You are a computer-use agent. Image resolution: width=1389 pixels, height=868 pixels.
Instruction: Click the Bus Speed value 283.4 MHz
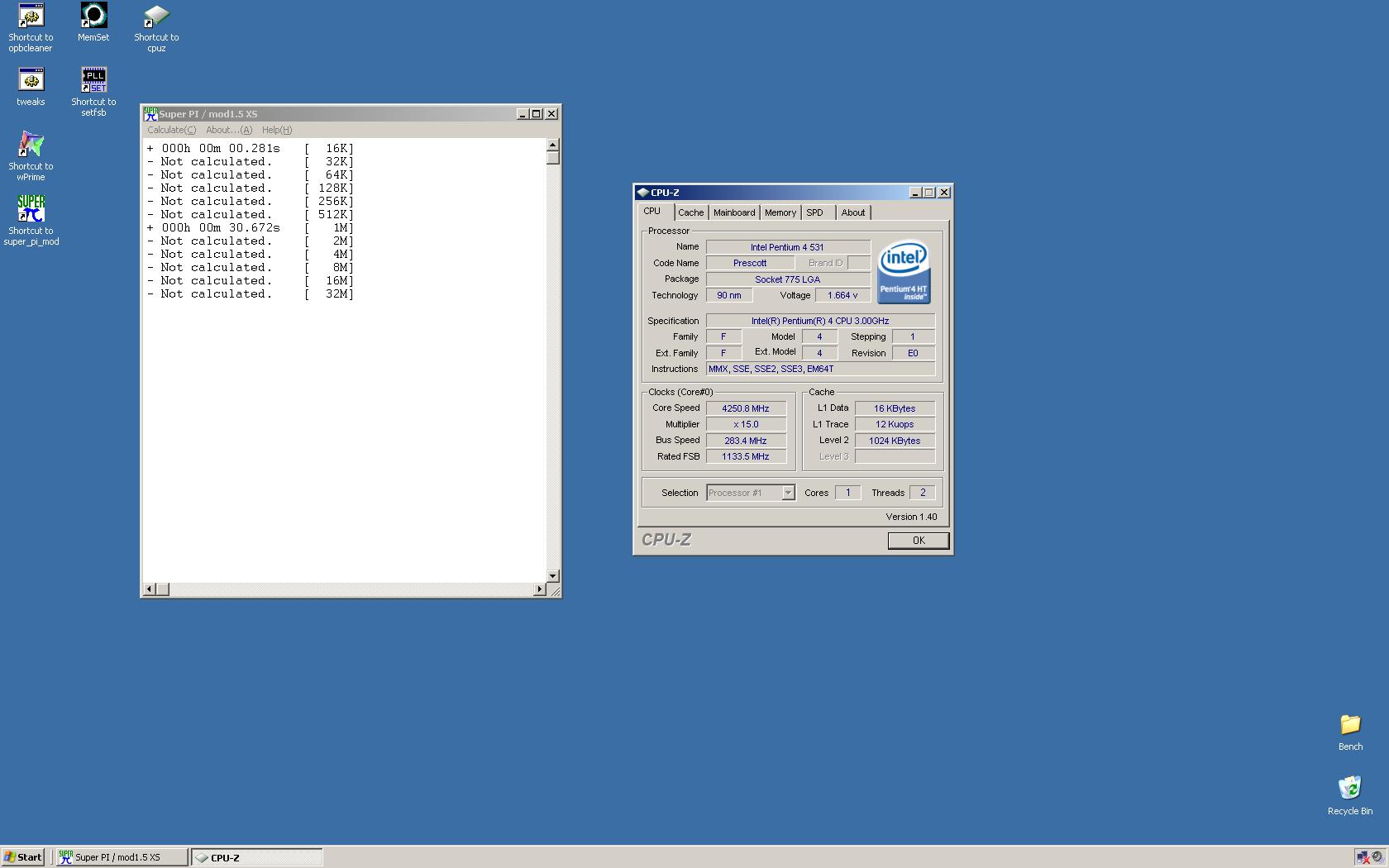coord(746,441)
